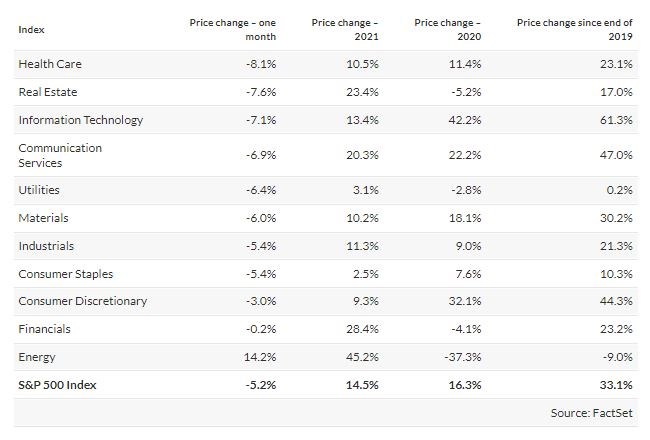650x440 pixels.
Task: Select the Energy row label
Action: click(37, 357)
